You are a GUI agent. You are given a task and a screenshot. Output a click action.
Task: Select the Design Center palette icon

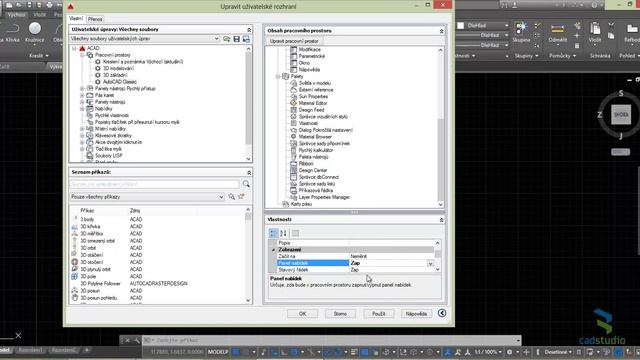293,170
